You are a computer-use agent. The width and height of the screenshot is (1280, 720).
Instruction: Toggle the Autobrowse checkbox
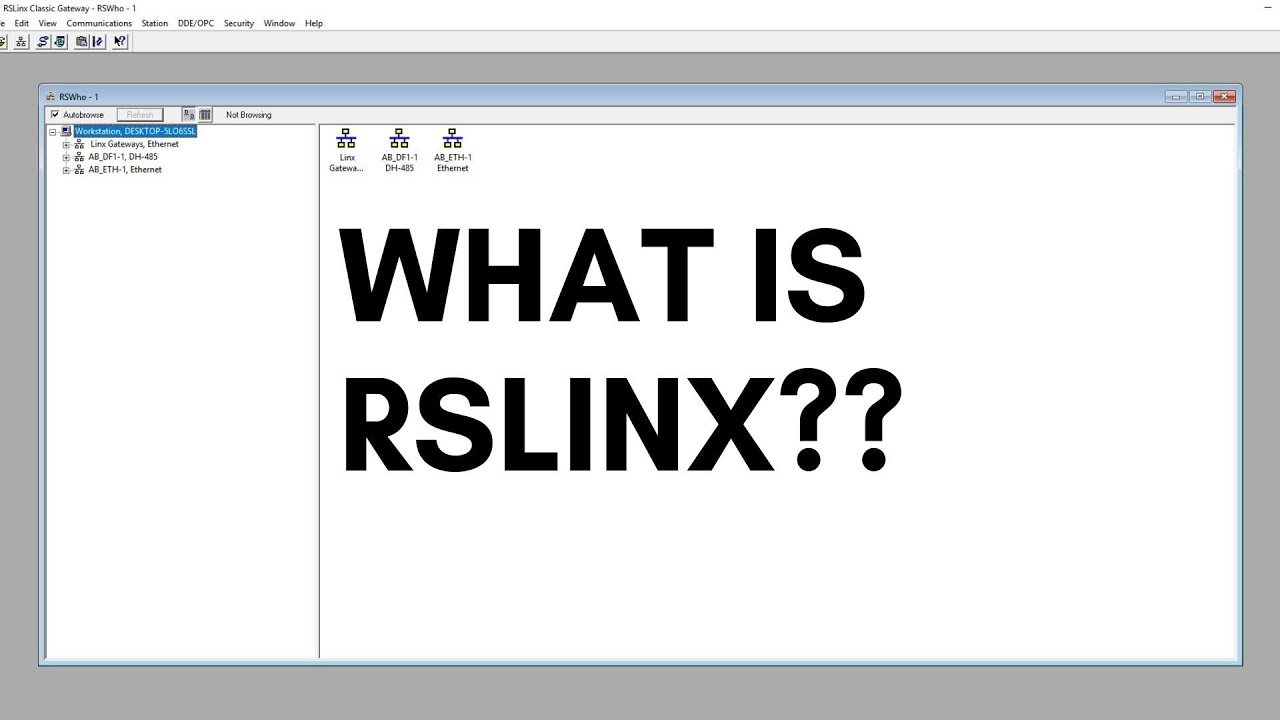[x=55, y=115]
